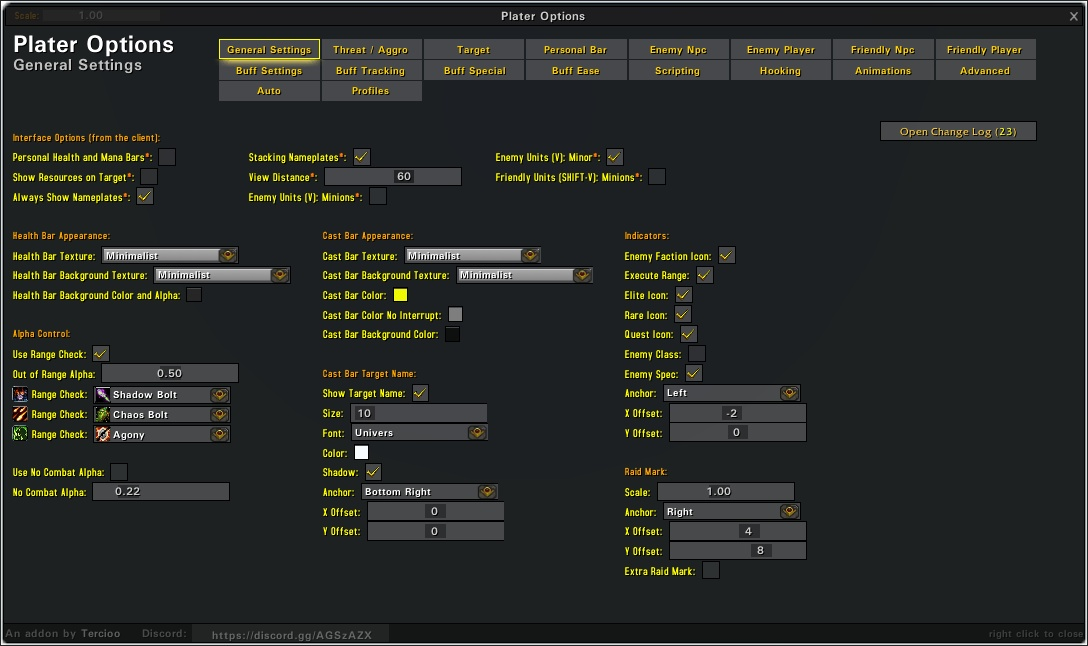Toggle the Use No Combat Alpha checkbox

[x=119, y=472]
